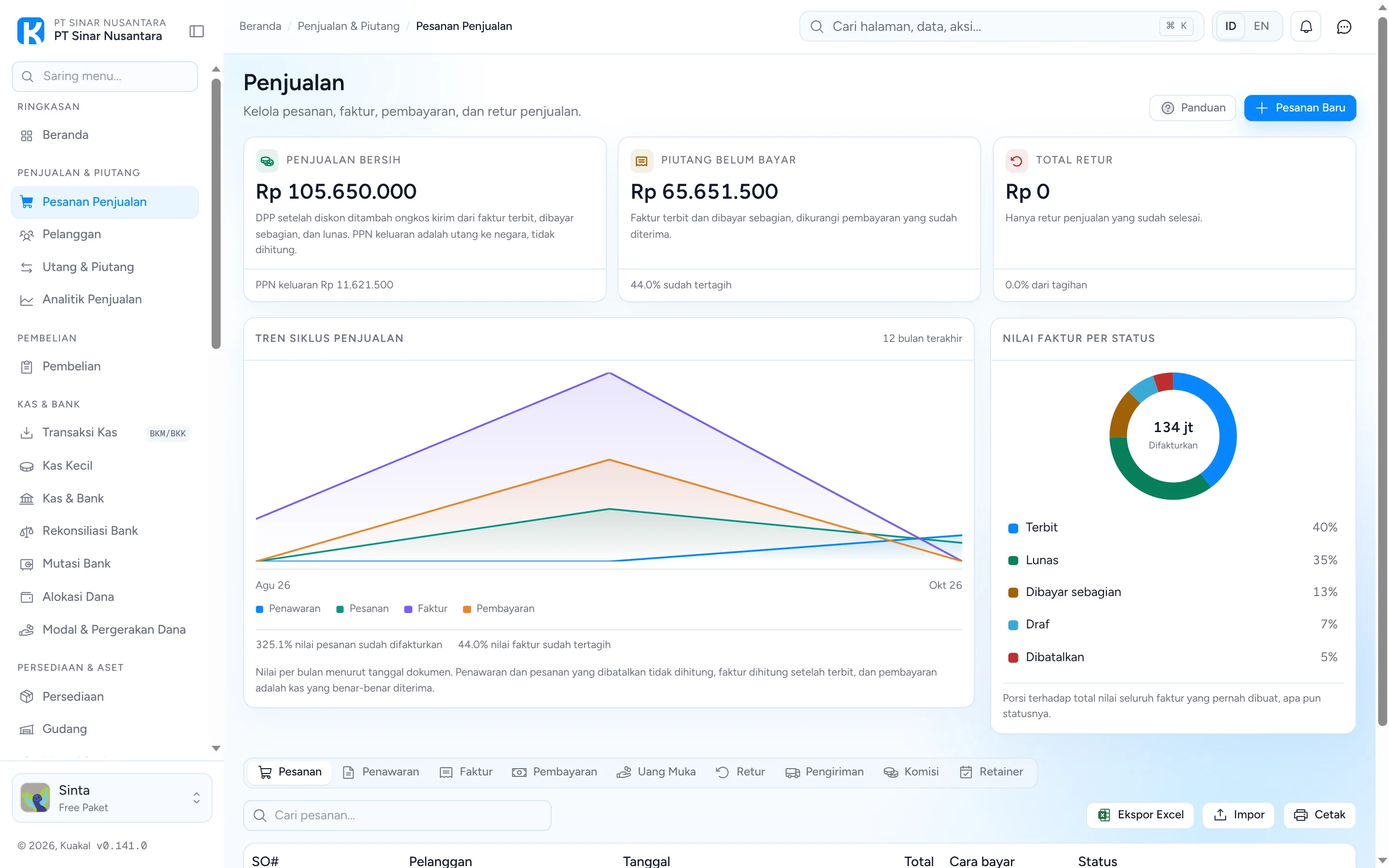Toggle the sidebar collapse icon
The height and width of the screenshot is (868, 1389).
tap(196, 31)
